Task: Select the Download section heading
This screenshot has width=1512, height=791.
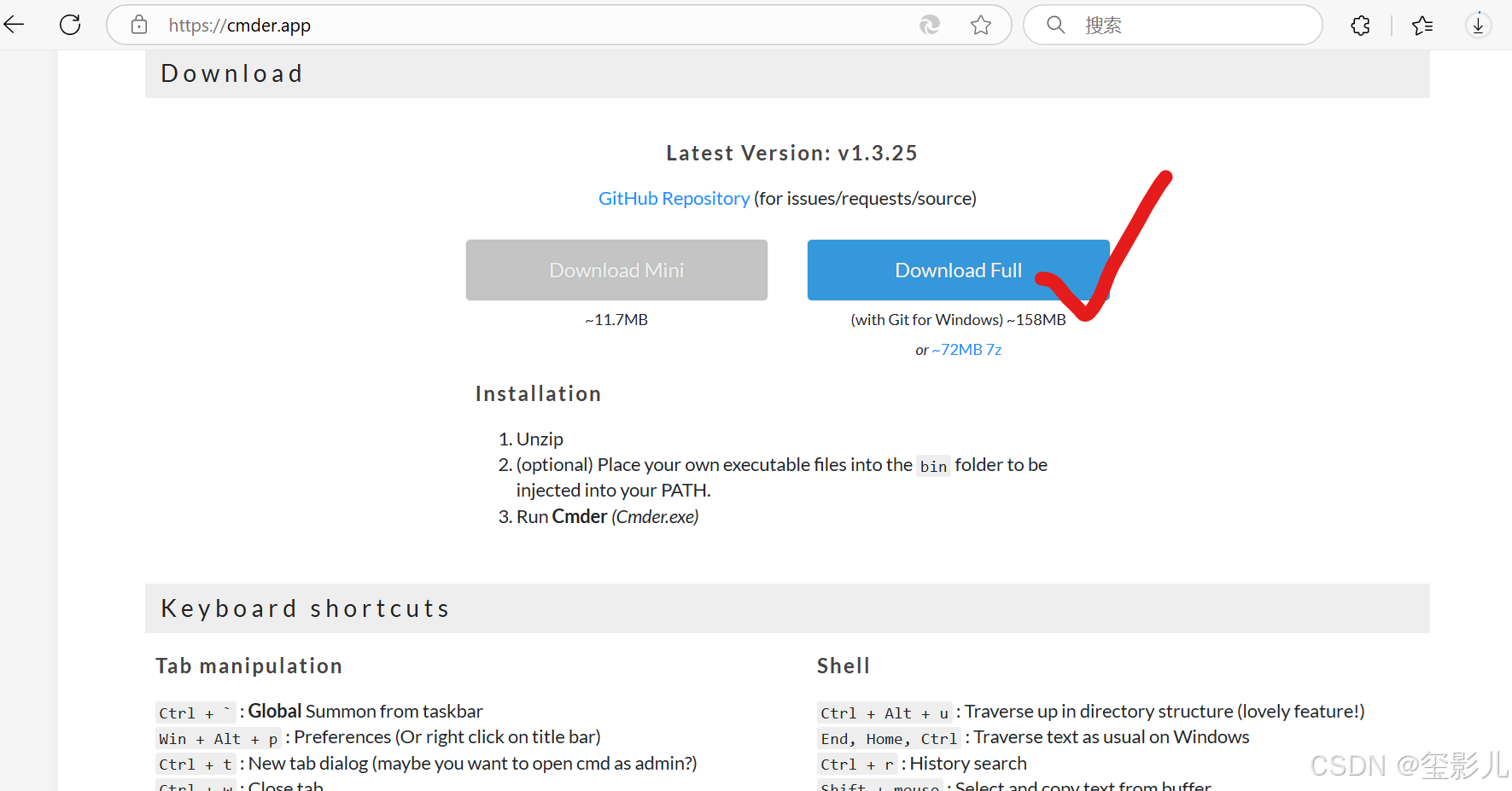Action: tap(231, 73)
